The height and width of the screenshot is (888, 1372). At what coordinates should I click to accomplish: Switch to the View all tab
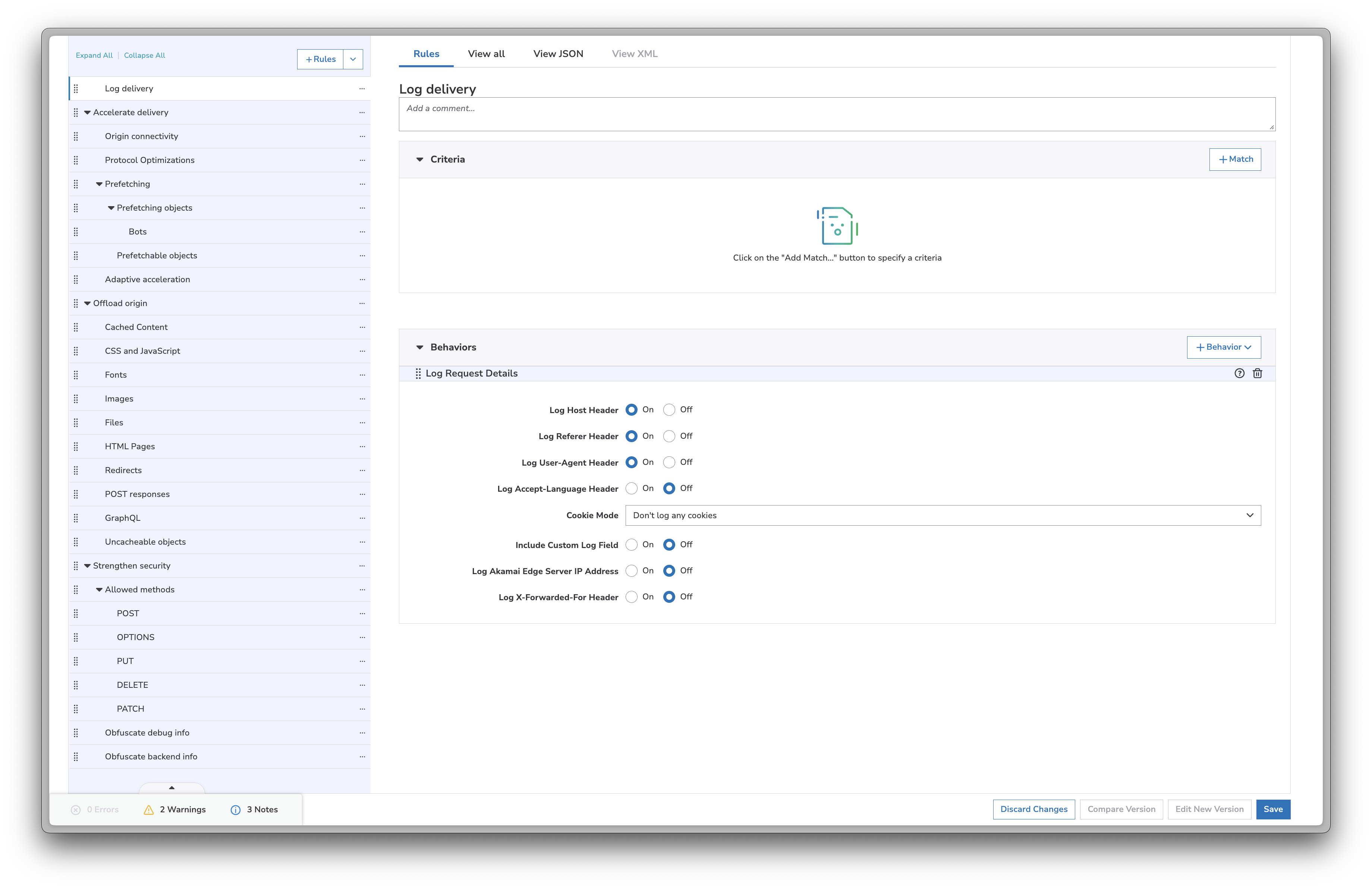[x=486, y=53]
